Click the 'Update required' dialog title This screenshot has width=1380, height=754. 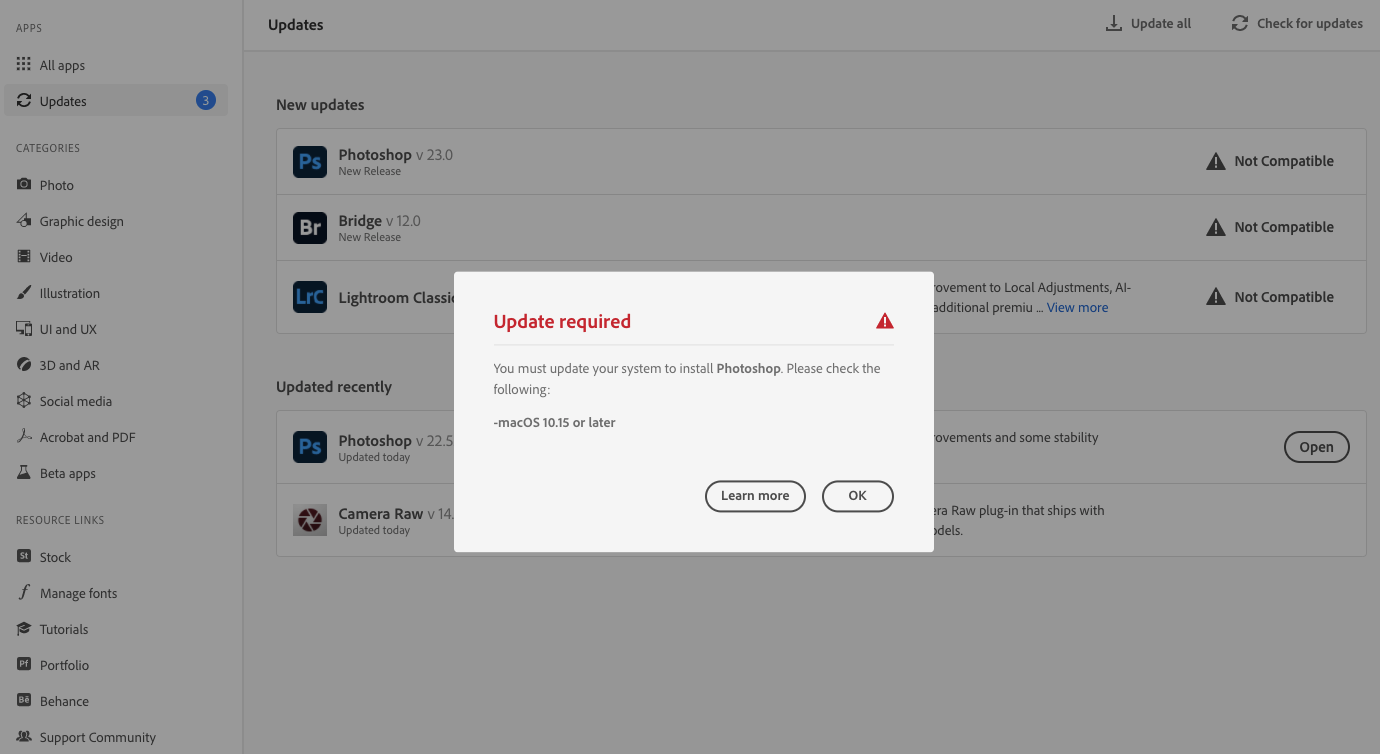tap(562, 322)
